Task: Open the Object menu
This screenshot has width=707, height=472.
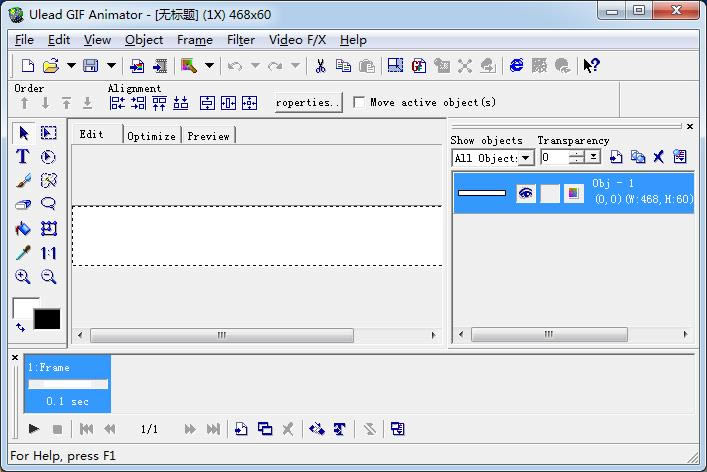Action: point(144,40)
